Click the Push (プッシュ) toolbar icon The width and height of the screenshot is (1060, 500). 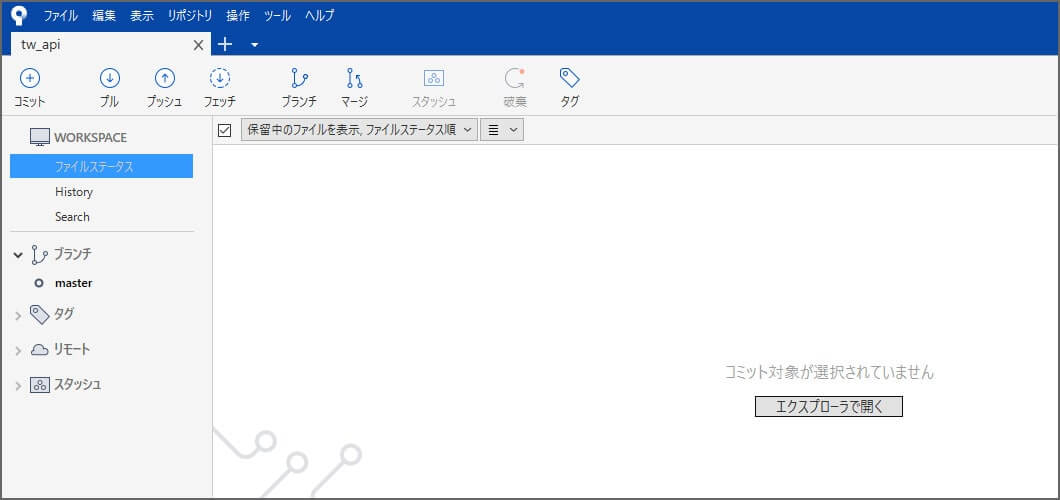(x=164, y=79)
